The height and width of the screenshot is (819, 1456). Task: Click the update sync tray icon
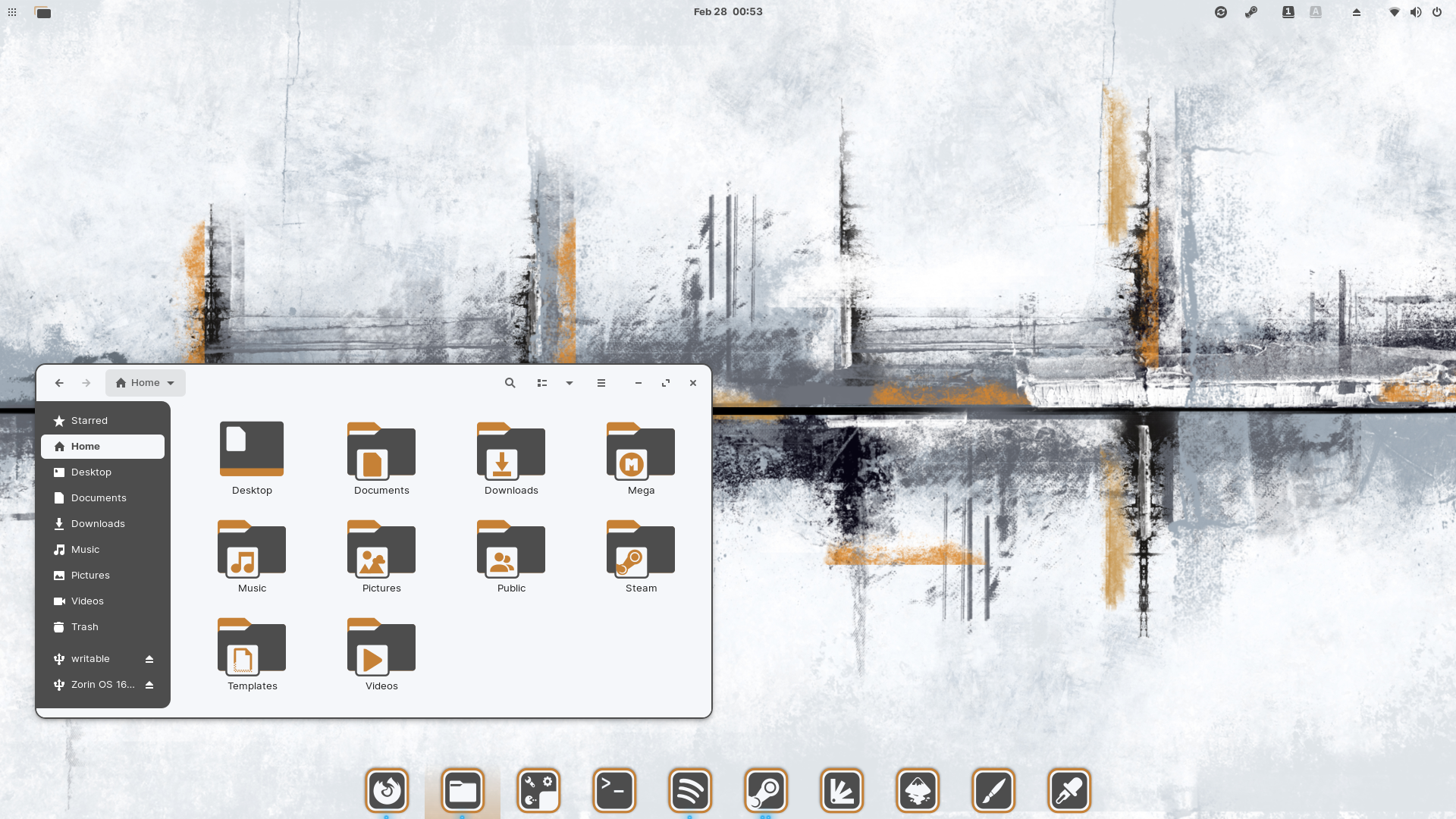coord(1221,12)
